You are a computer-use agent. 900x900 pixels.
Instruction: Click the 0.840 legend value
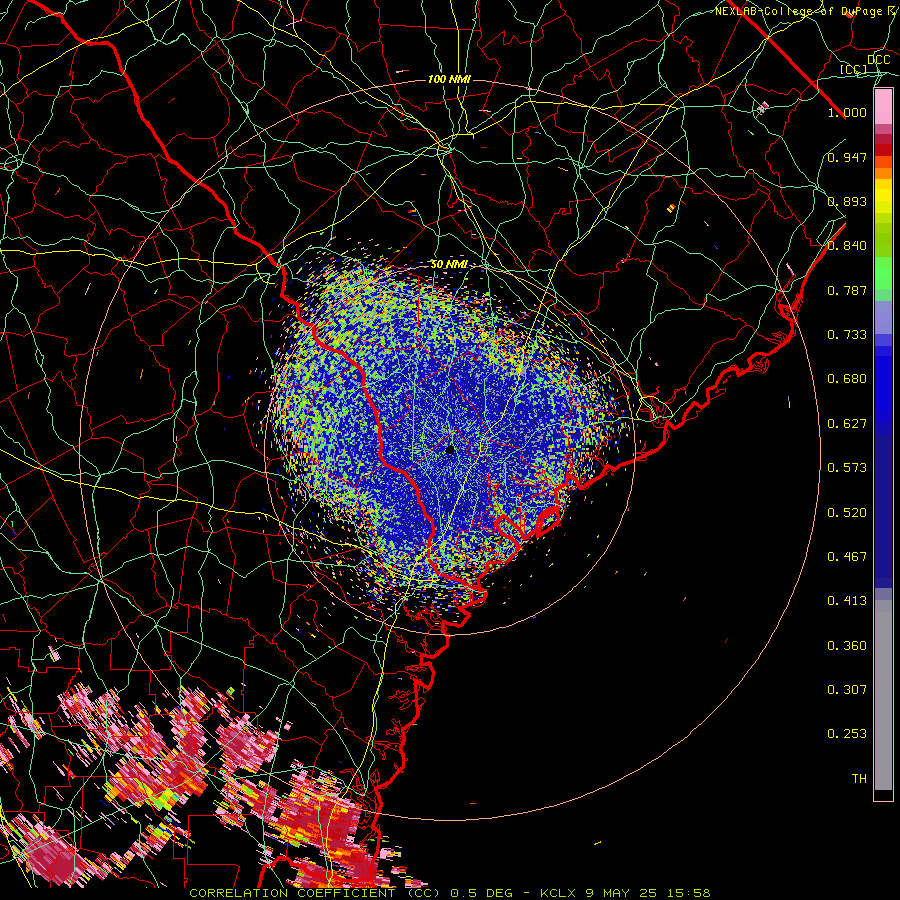847,246
